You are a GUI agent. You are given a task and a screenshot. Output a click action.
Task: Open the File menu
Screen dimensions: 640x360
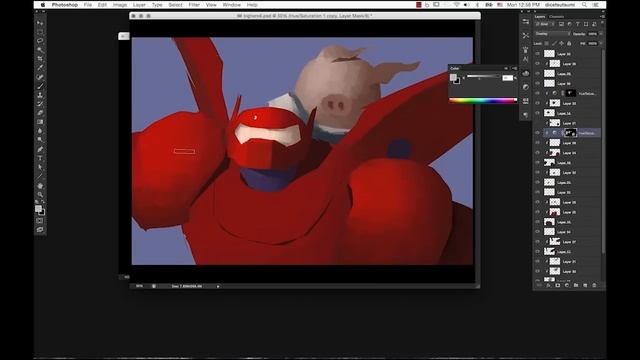coord(88,5)
